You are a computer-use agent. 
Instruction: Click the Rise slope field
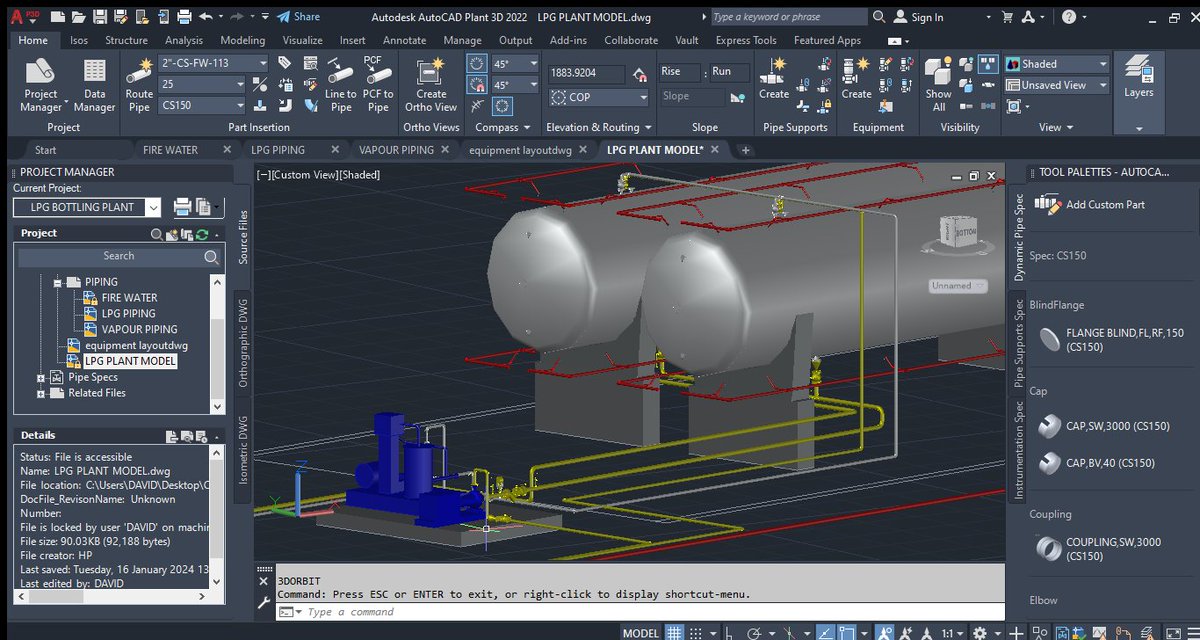point(680,72)
